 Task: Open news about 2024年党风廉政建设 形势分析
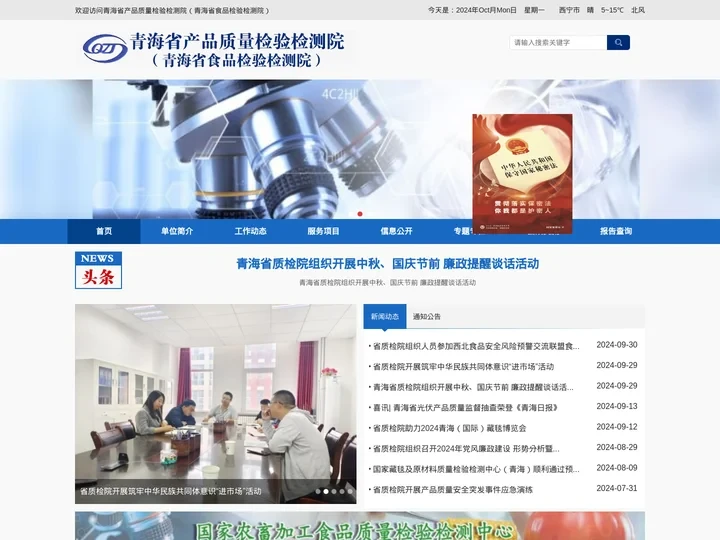(x=466, y=449)
